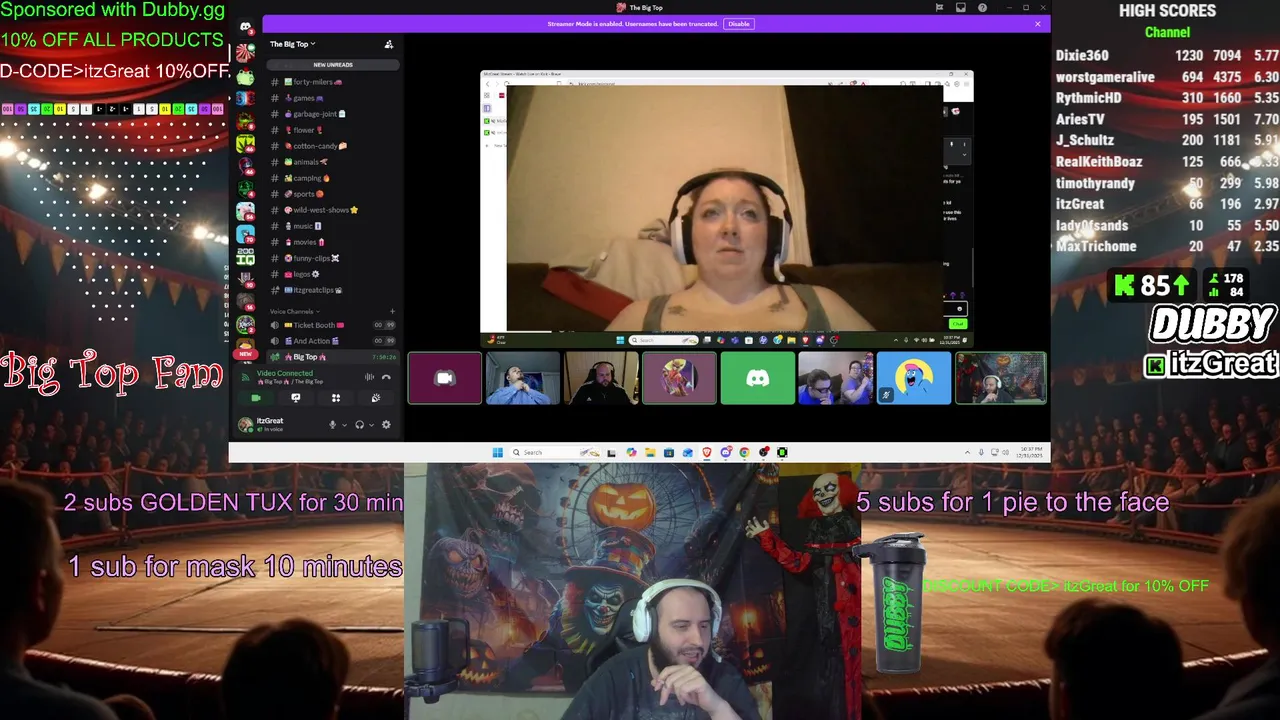Open the cotton-candy channel
This screenshot has height=720, width=1280.
[x=333, y=146]
